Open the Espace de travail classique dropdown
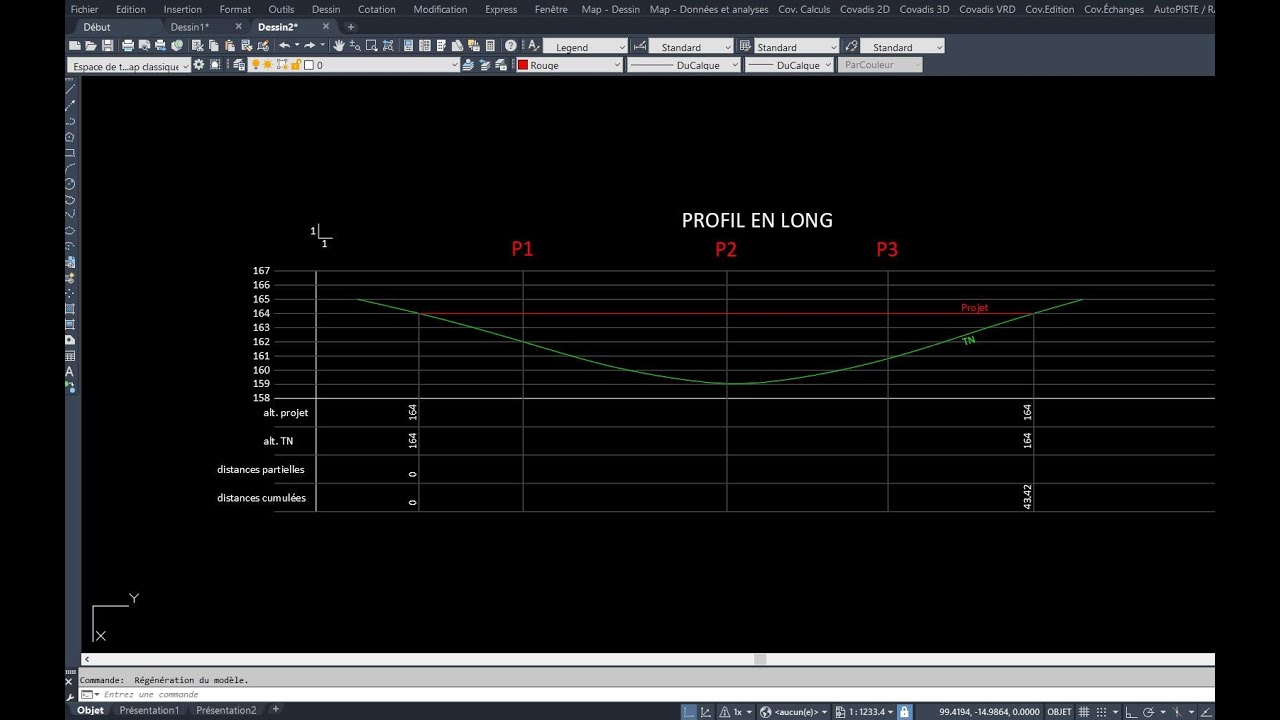1280x720 pixels. coord(129,66)
